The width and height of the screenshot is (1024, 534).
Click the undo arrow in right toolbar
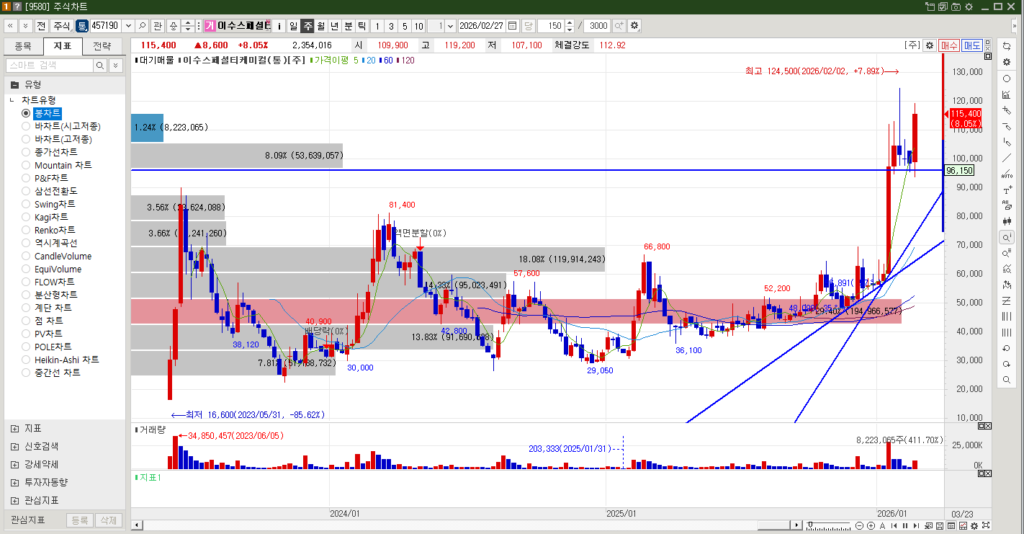pyautogui.click(x=1006, y=349)
